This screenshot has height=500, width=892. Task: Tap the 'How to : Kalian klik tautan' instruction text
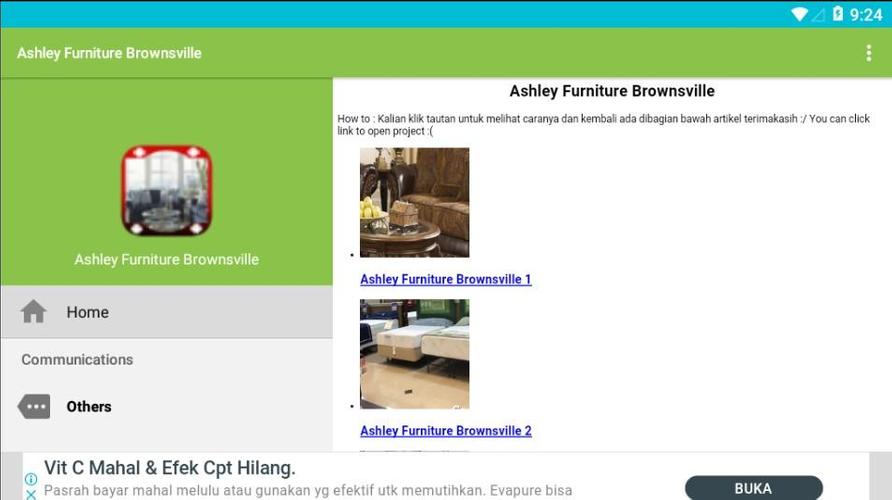pos(604,125)
